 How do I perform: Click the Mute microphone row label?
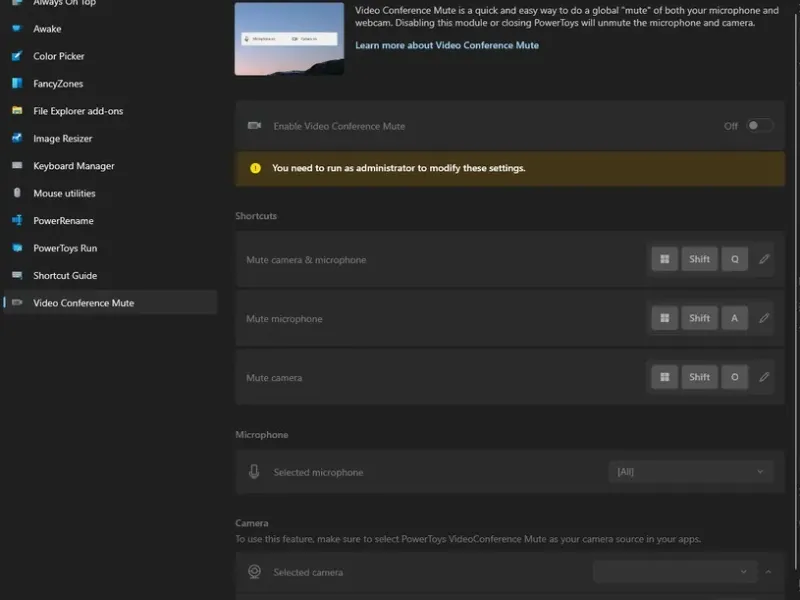click(284, 319)
